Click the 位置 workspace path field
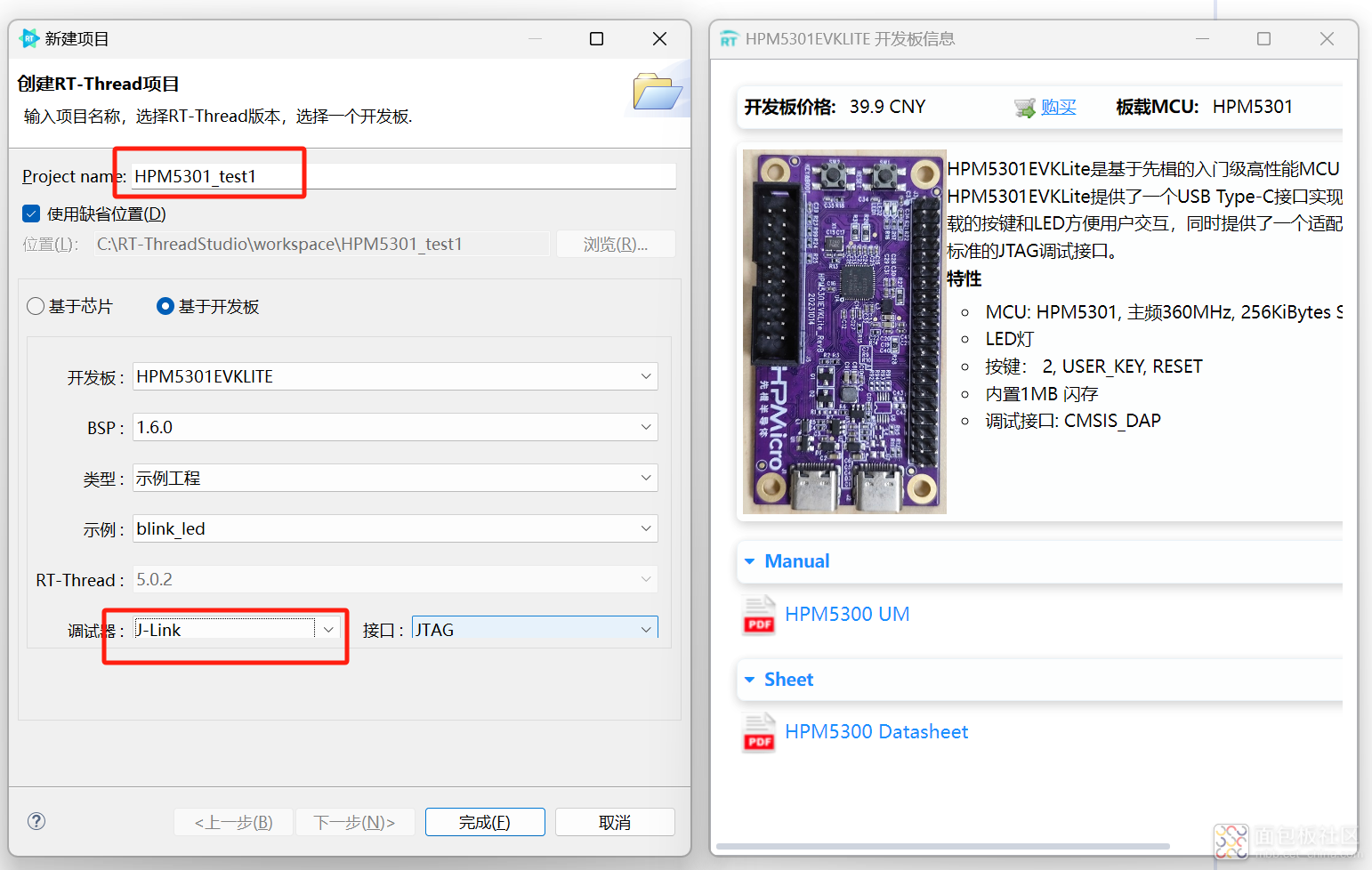1372x870 pixels. pos(322,244)
